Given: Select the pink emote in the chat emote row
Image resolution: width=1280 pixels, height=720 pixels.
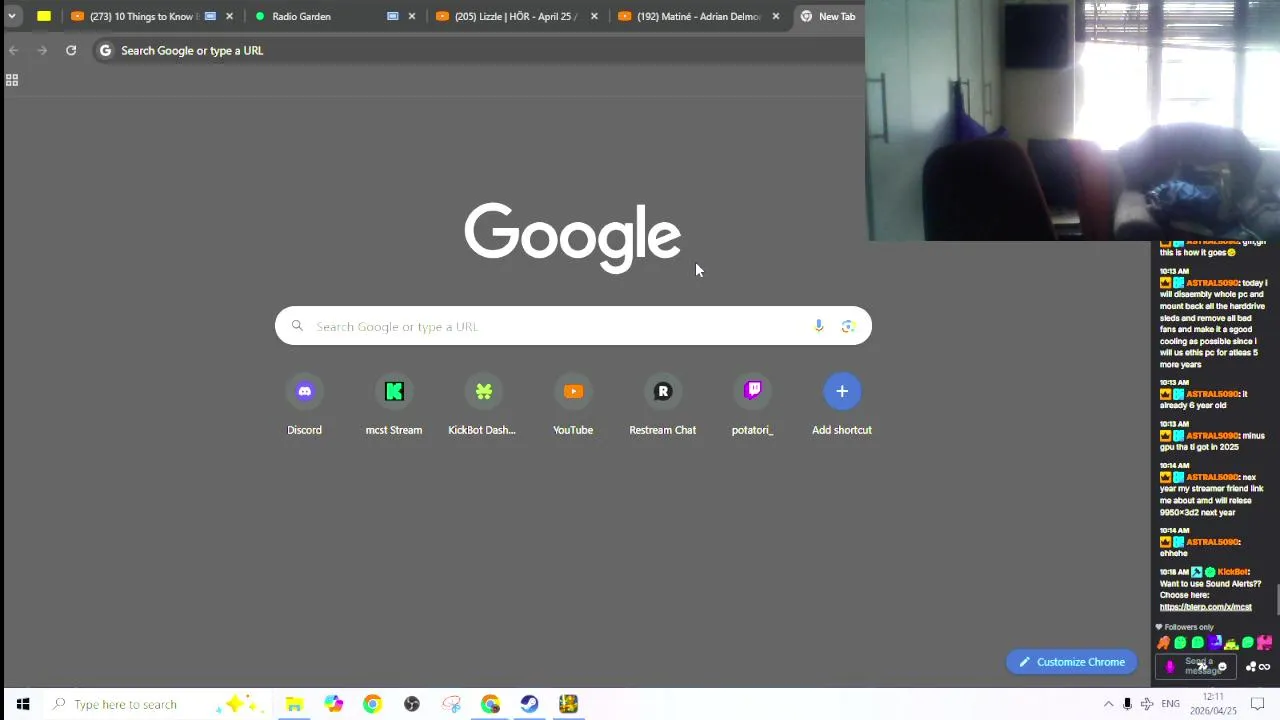Looking at the screenshot, I should tap(1265, 643).
